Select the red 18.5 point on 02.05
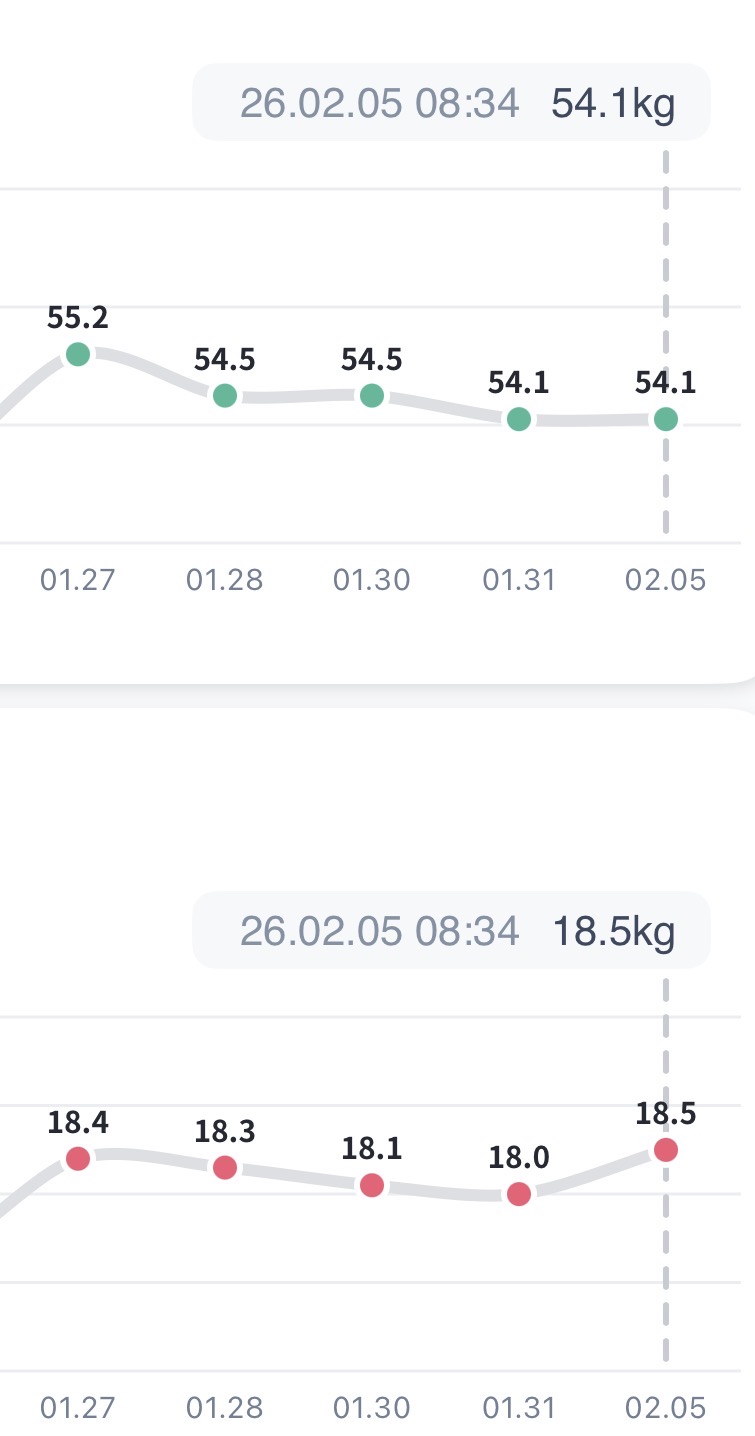This screenshot has height=1436, width=755. pyautogui.click(x=666, y=1150)
